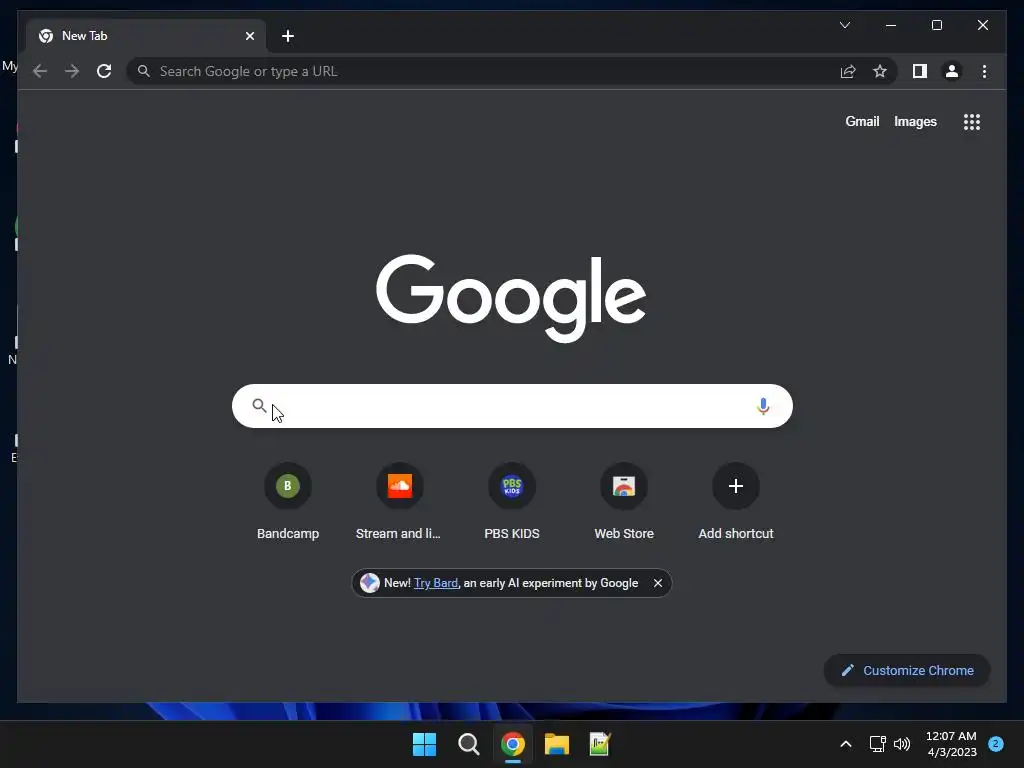Open Gmail link

point(862,121)
